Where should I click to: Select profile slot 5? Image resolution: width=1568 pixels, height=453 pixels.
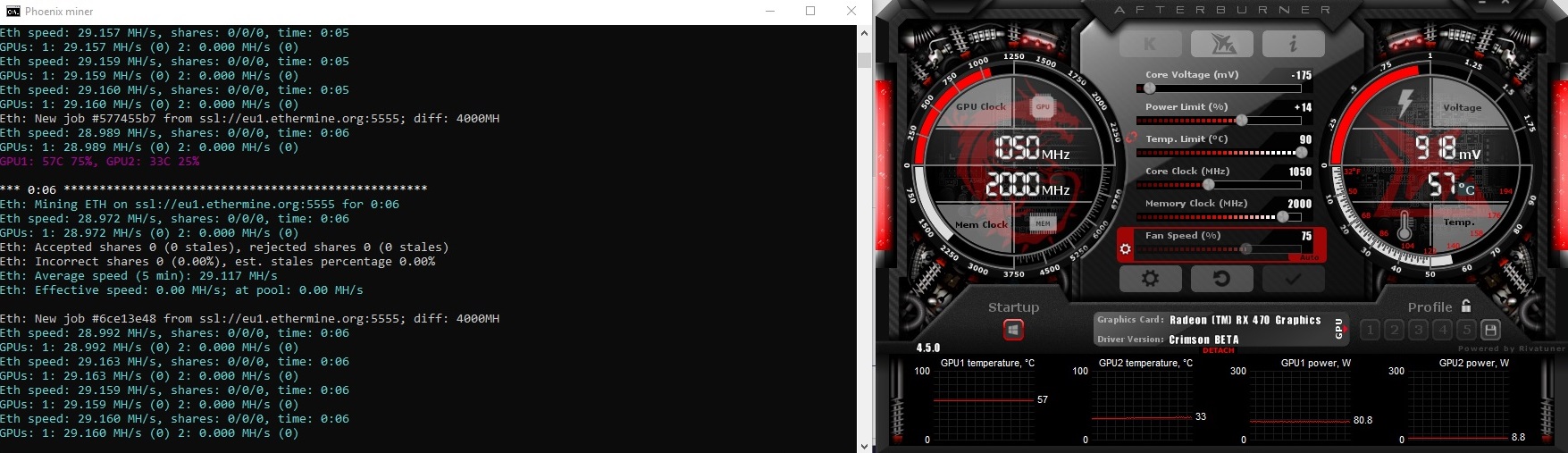1466,330
